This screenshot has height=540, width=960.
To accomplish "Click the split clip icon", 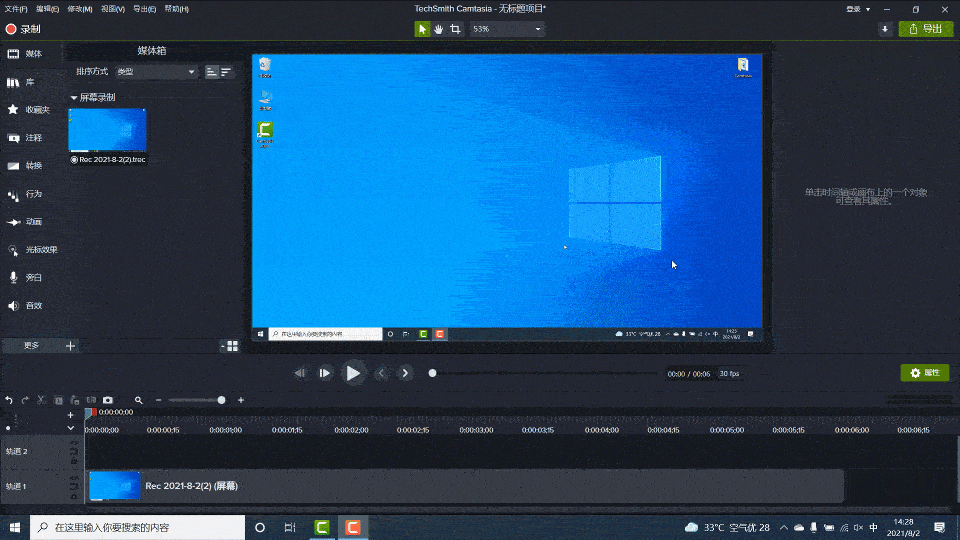I will pos(91,400).
